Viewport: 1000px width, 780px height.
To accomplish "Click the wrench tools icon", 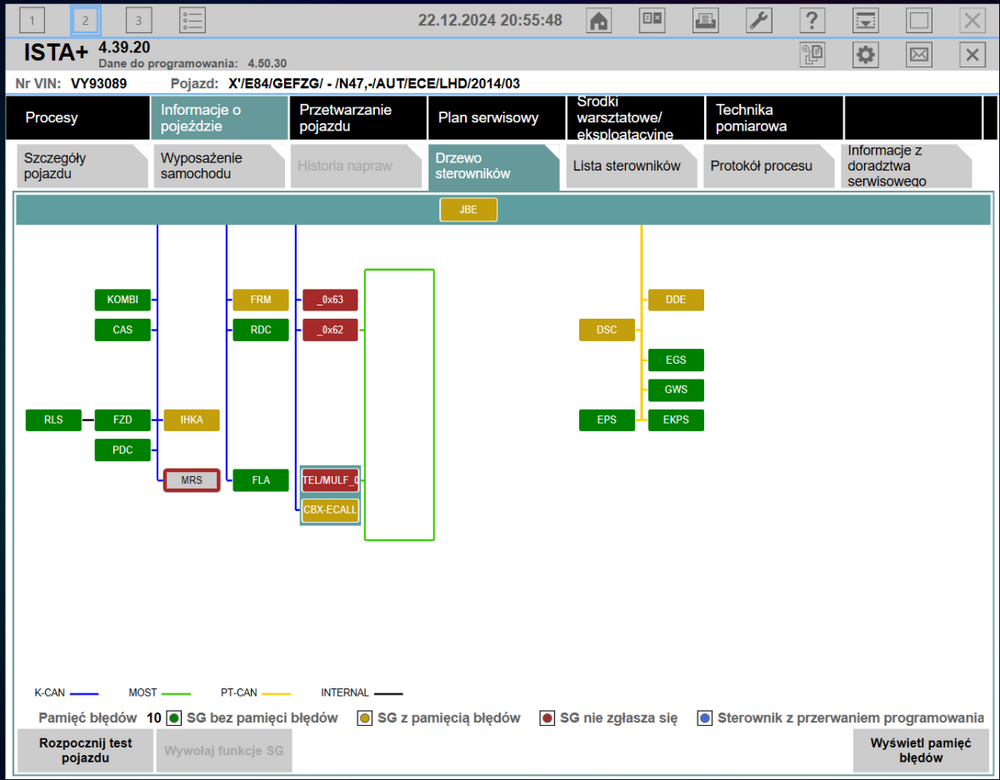I will (x=758, y=20).
